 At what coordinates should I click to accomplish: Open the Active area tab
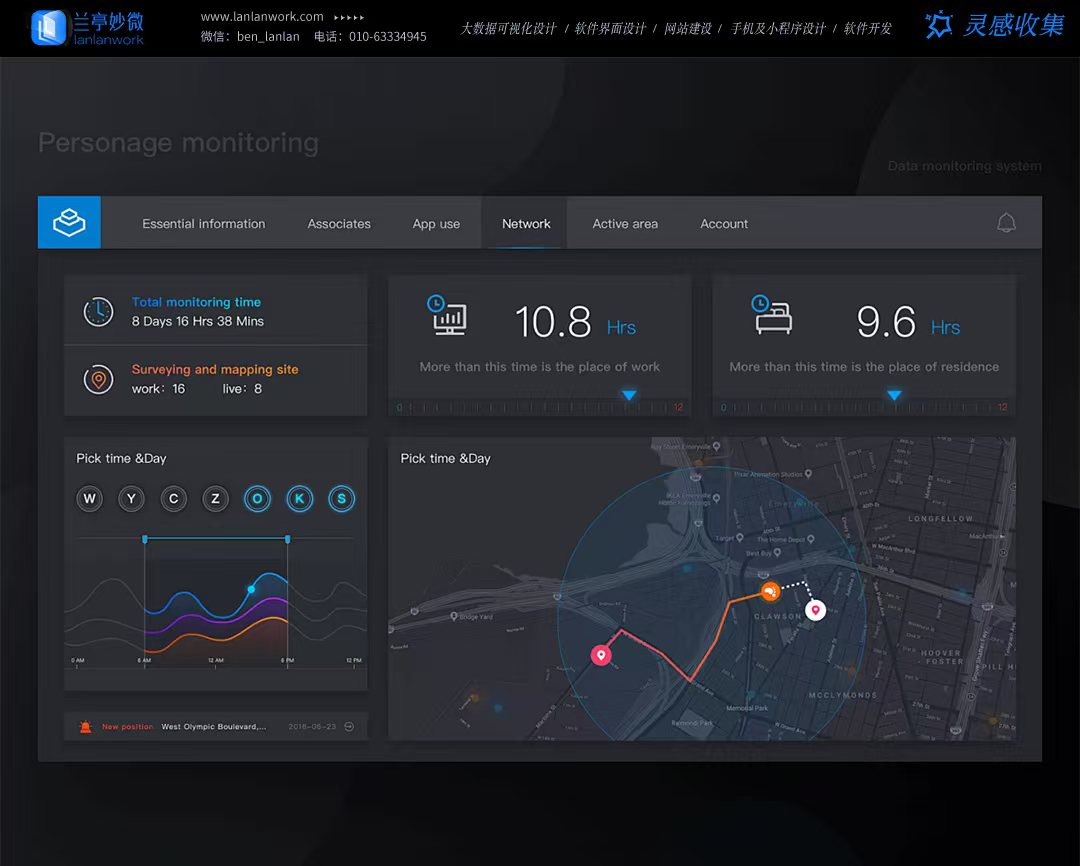coord(625,224)
